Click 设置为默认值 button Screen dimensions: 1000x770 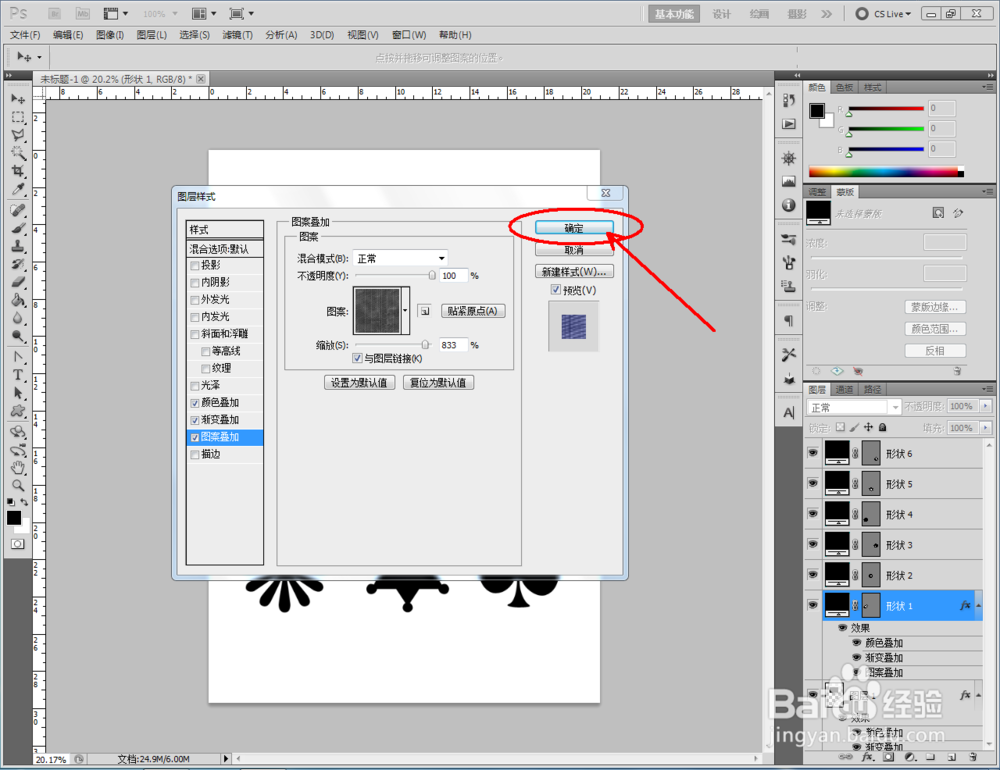click(359, 382)
